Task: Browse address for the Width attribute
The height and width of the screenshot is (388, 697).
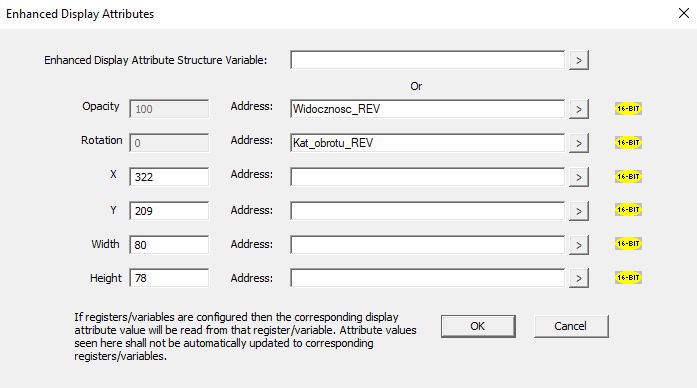Action: pos(579,245)
